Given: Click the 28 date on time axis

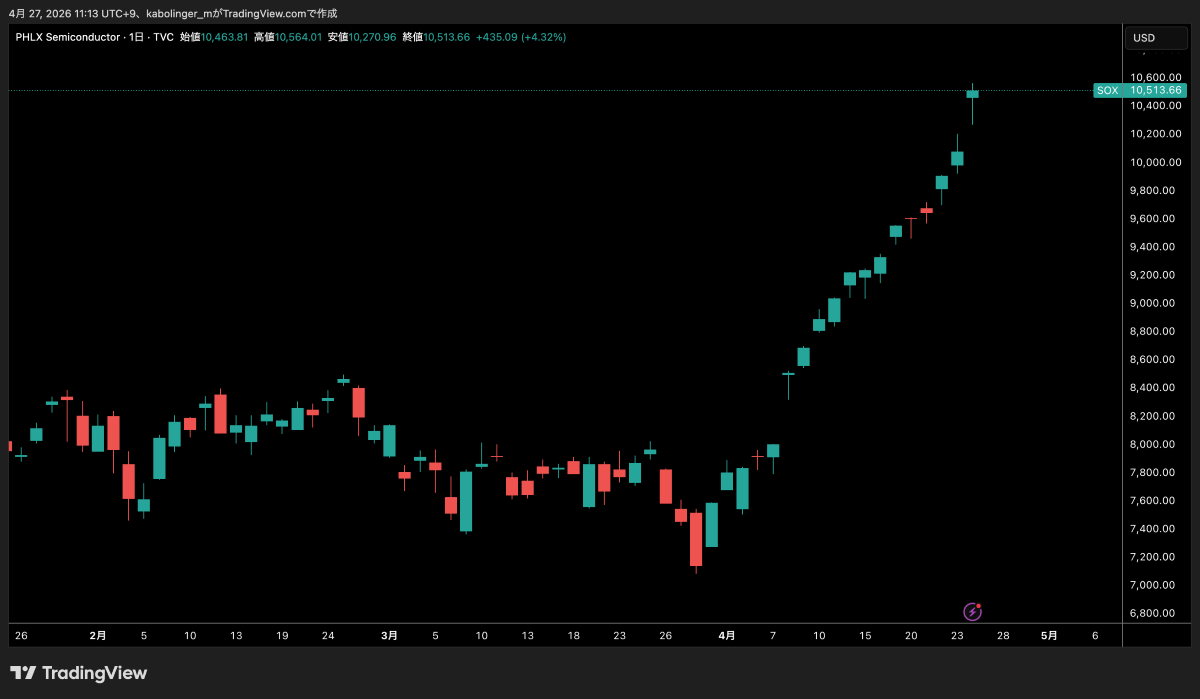Looking at the screenshot, I should [1003, 635].
